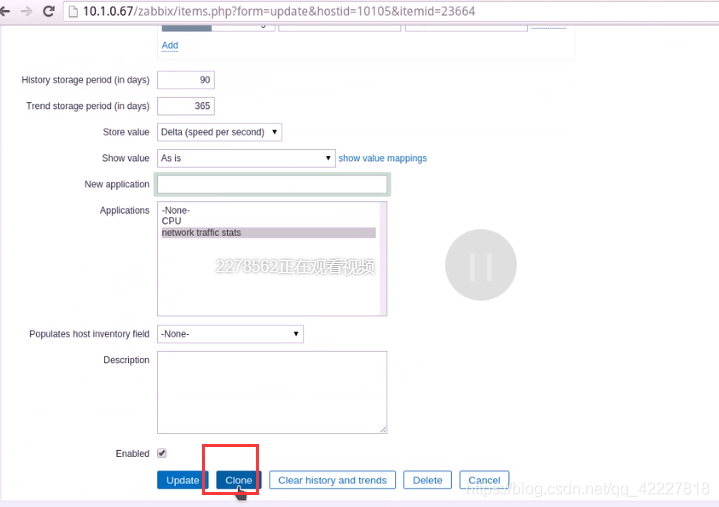Viewport: 719px width, 507px height.
Task: Open show value mappings link
Action: [x=382, y=158]
